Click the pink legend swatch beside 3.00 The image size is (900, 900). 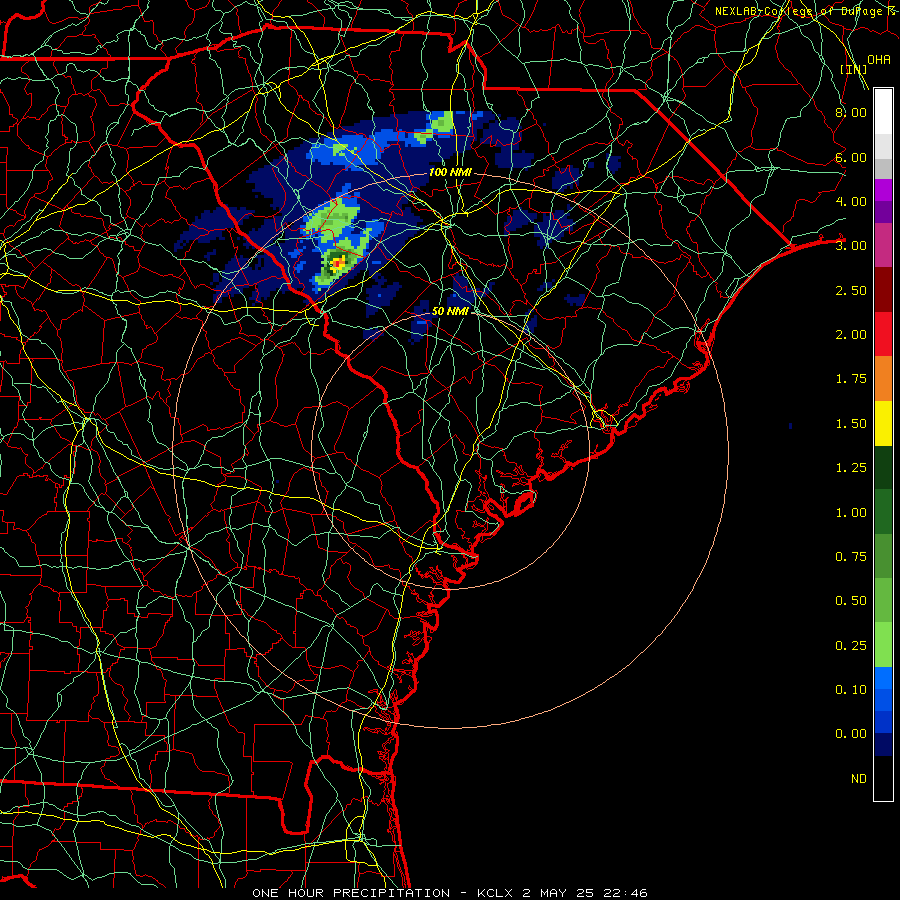click(883, 245)
